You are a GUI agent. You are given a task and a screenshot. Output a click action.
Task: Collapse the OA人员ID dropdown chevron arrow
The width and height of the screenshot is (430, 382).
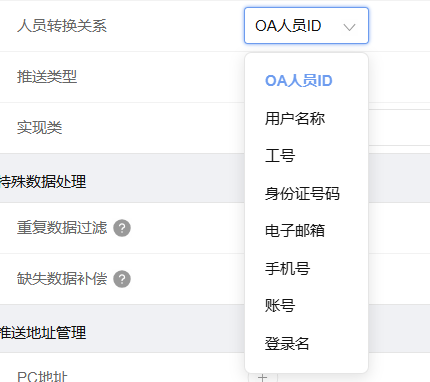(x=349, y=27)
